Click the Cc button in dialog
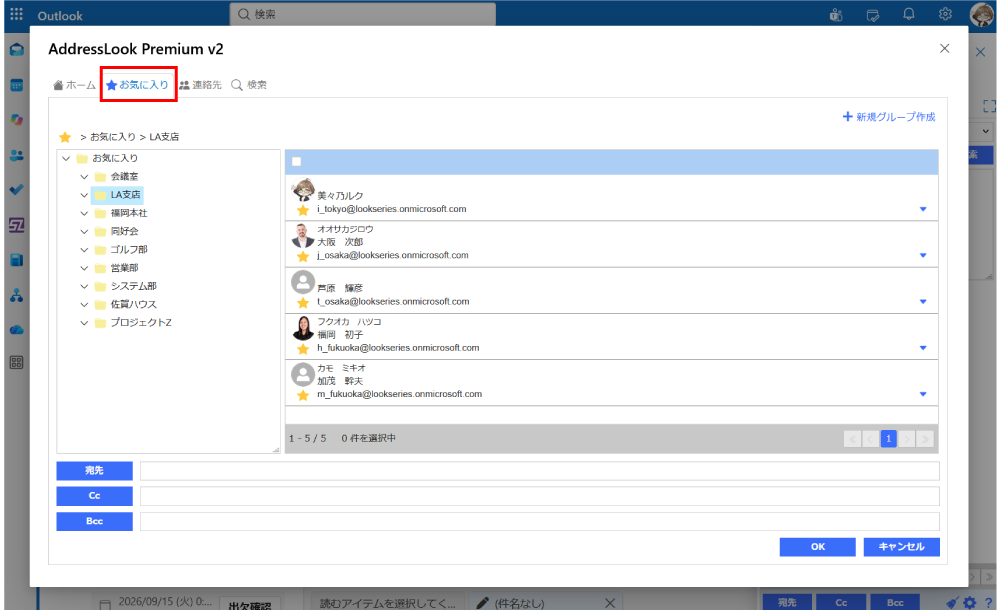This screenshot has height=610, width=1000. 94,496
